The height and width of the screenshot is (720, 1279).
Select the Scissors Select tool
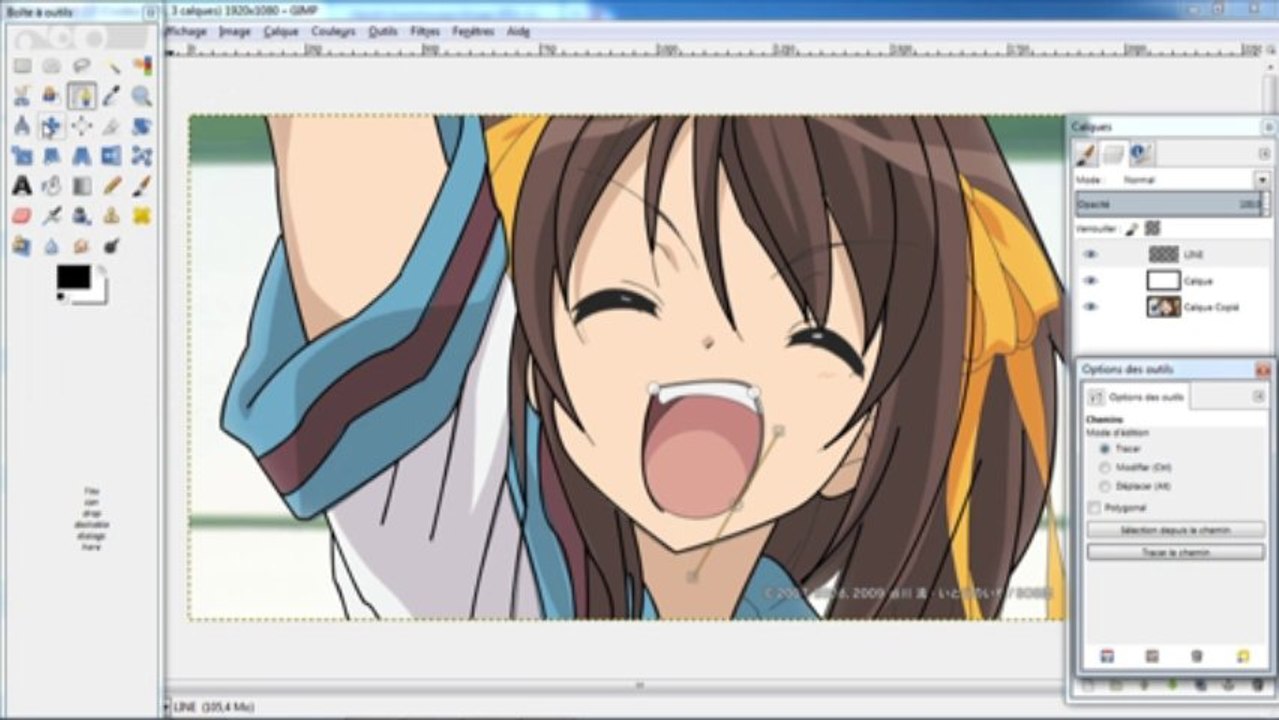click(x=22, y=96)
